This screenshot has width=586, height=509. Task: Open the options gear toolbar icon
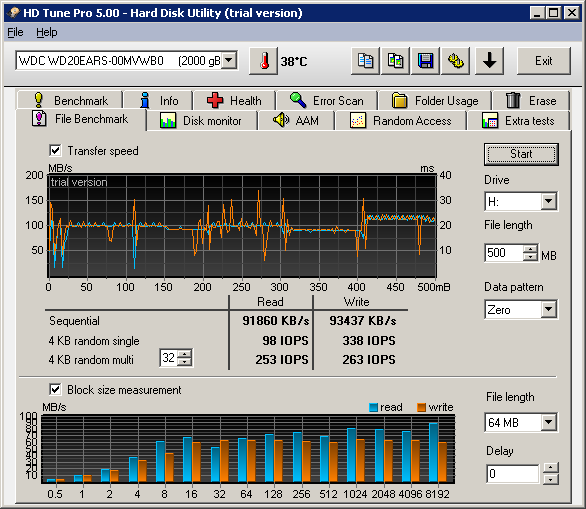[456, 61]
